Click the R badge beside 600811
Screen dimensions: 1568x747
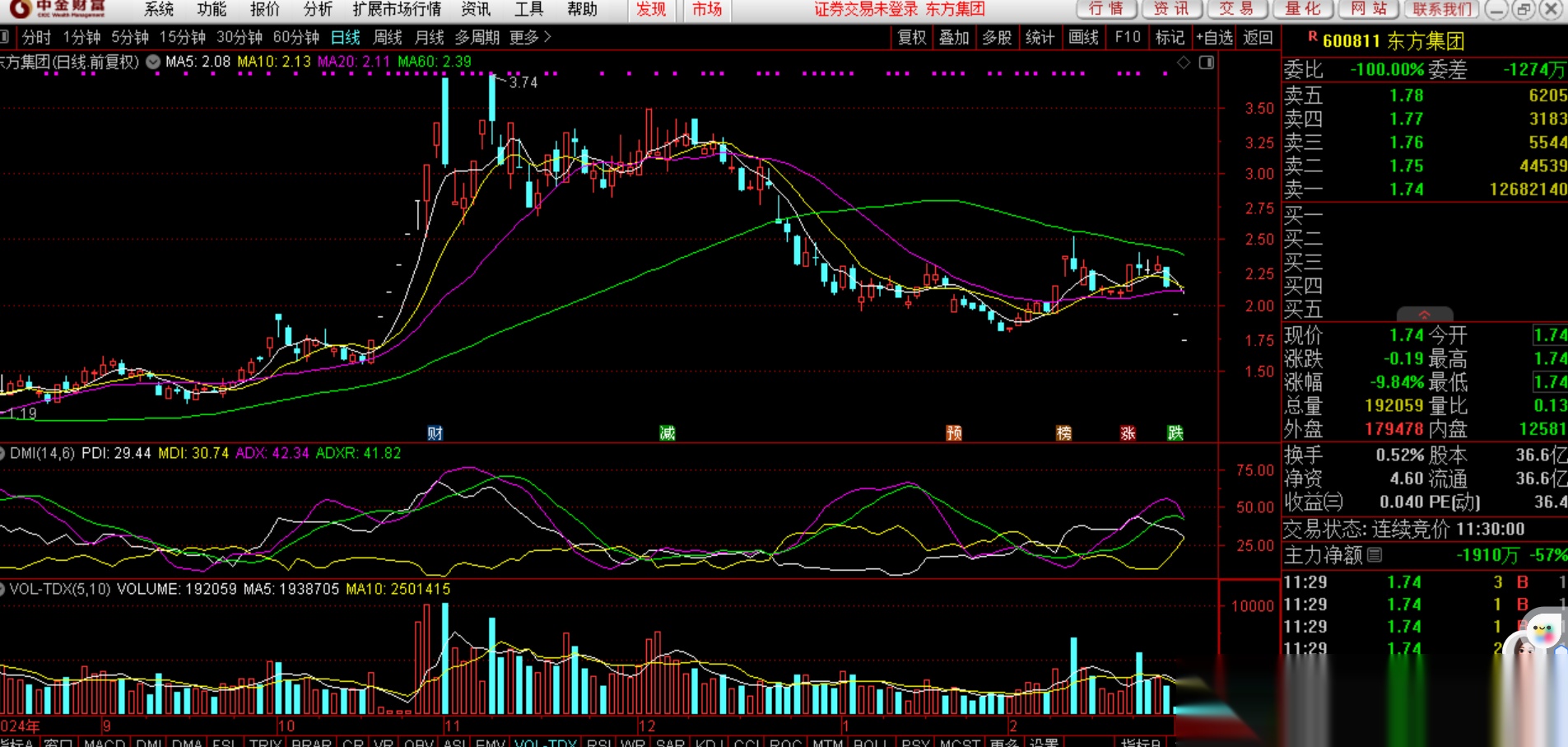(1313, 37)
